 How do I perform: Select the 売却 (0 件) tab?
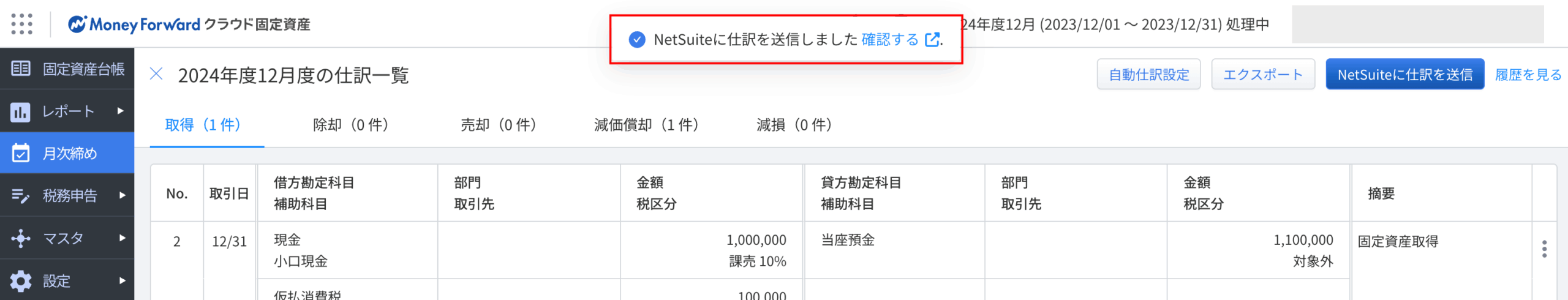[498, 125]
